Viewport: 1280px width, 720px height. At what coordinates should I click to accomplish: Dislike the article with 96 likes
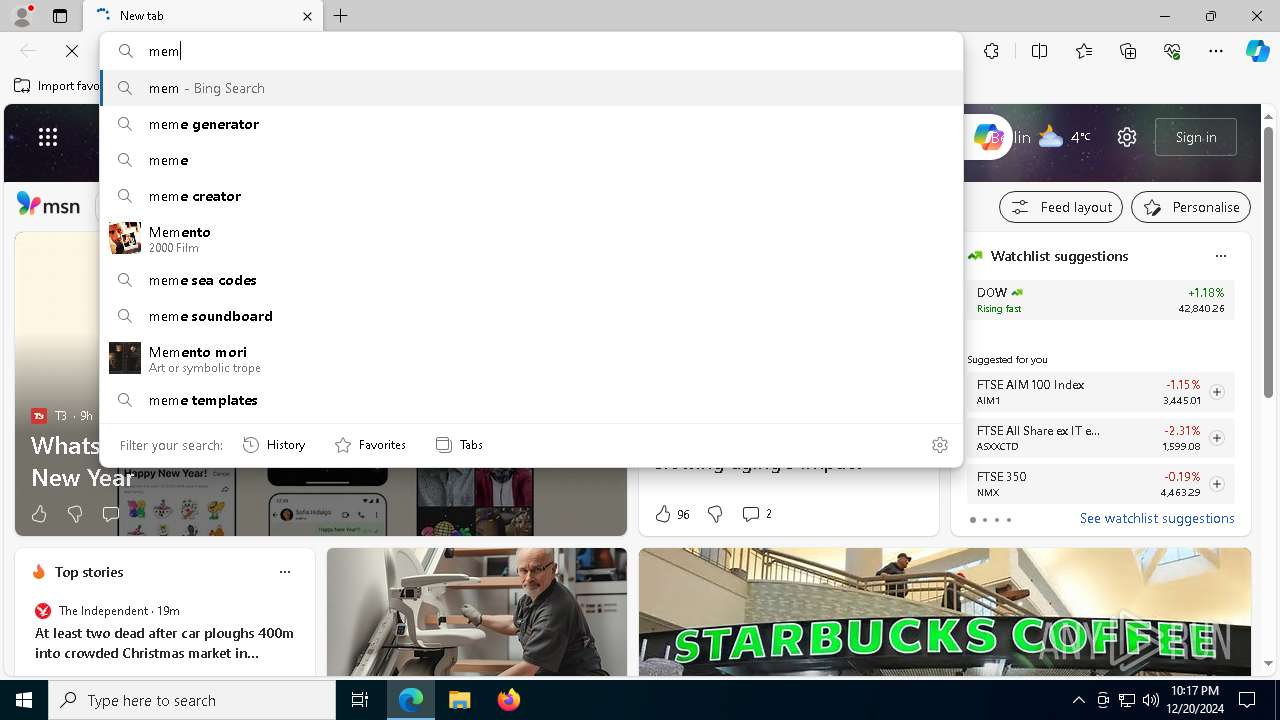click(715, 514)
